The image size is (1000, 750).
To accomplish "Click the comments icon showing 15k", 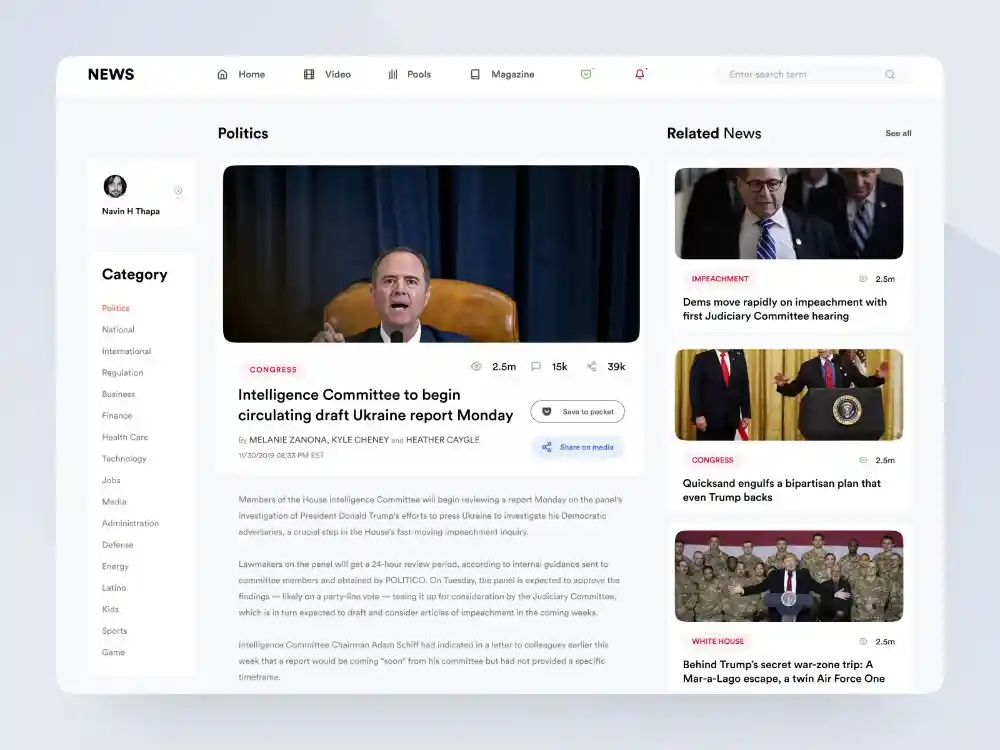I will [536, 367].
